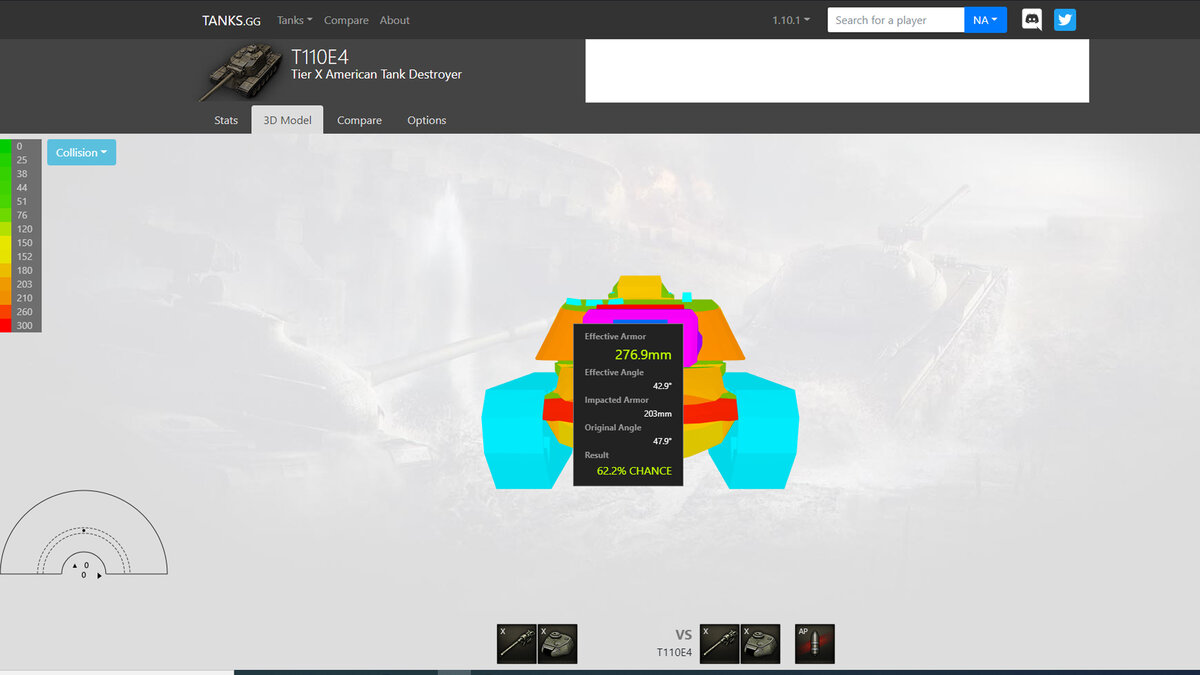The image size is (1200, 675).
Task: Choose the opponent gun module next to the VS label
Action: click(x=720, y=644)
